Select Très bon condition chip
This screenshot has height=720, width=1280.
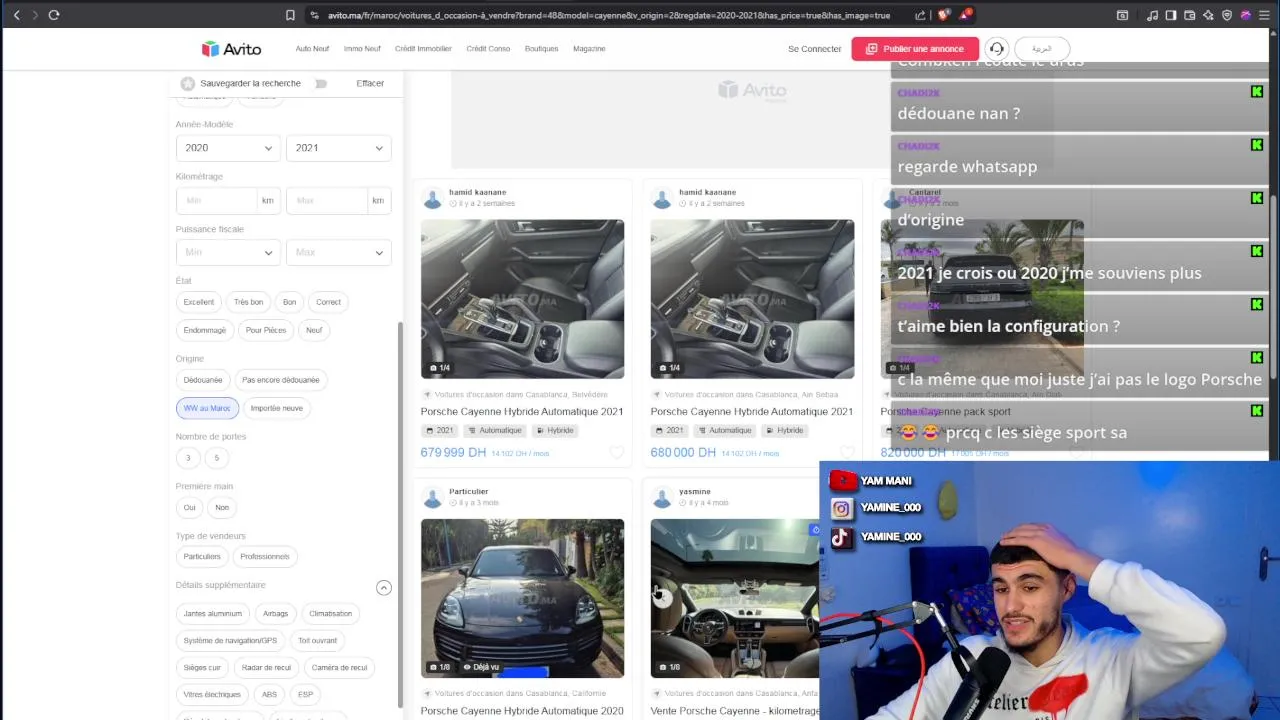(x=248, y=302)
